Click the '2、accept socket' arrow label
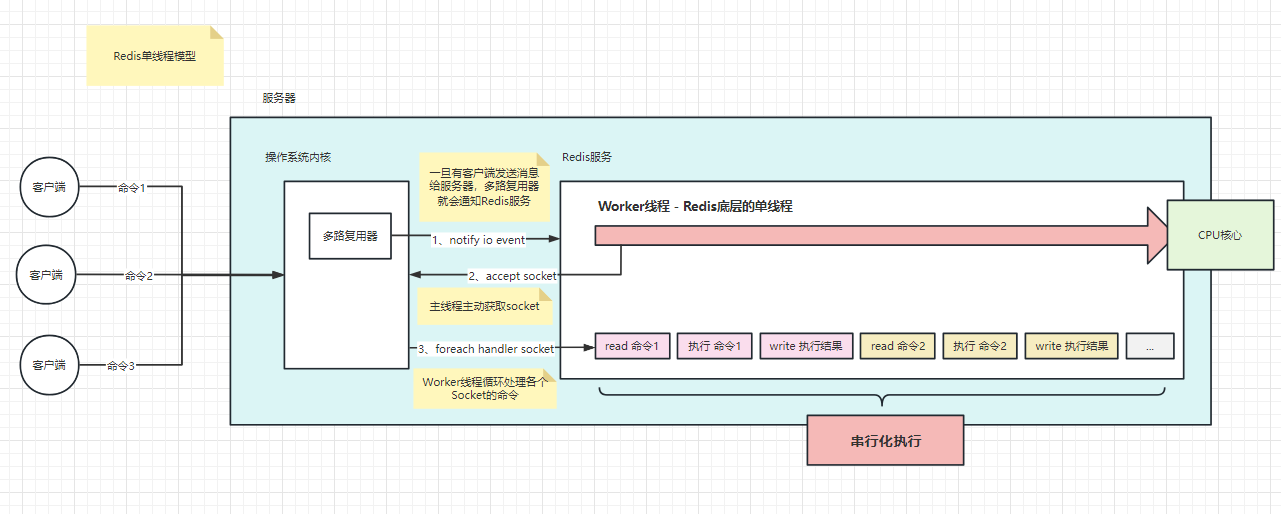 click(512, 275)
